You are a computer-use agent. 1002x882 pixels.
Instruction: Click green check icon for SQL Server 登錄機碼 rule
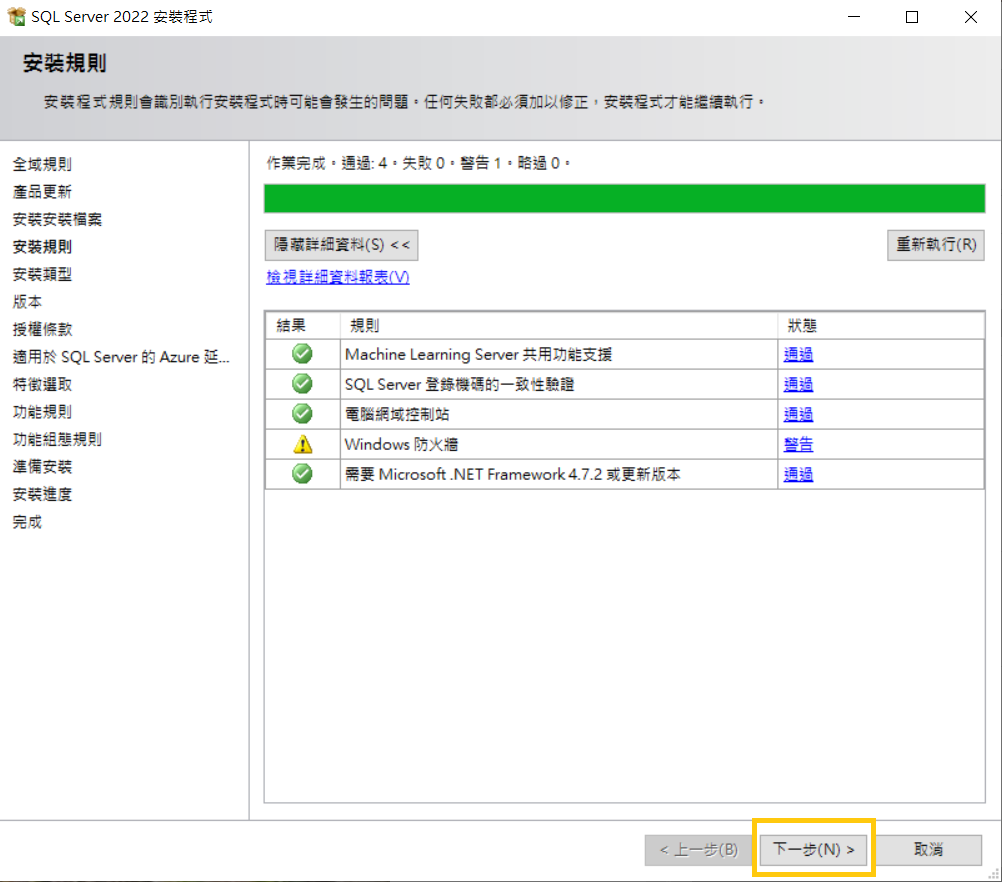click(x=302, y=383)
